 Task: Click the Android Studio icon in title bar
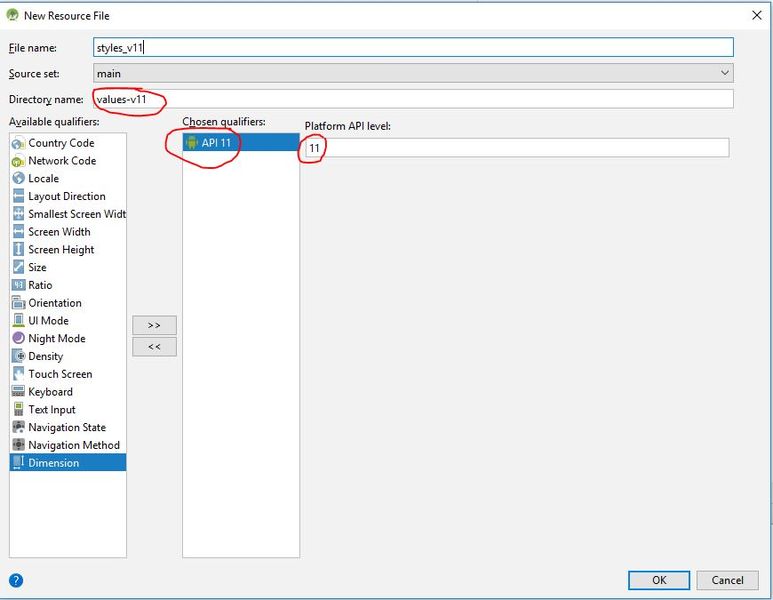click(12, 15)
